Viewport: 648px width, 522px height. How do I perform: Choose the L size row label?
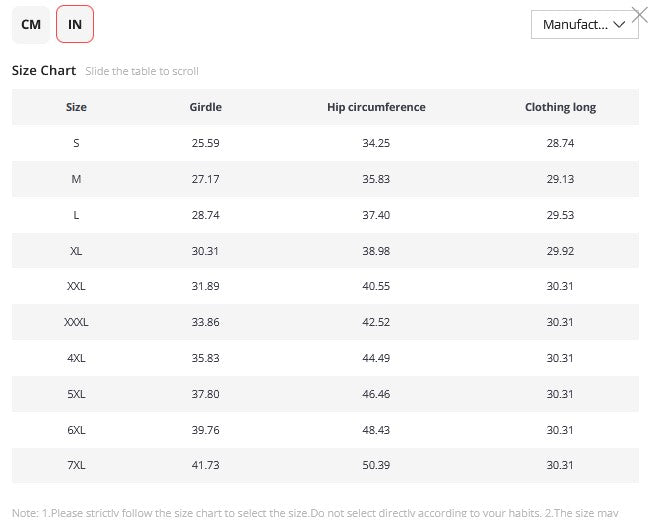(76, 215)
